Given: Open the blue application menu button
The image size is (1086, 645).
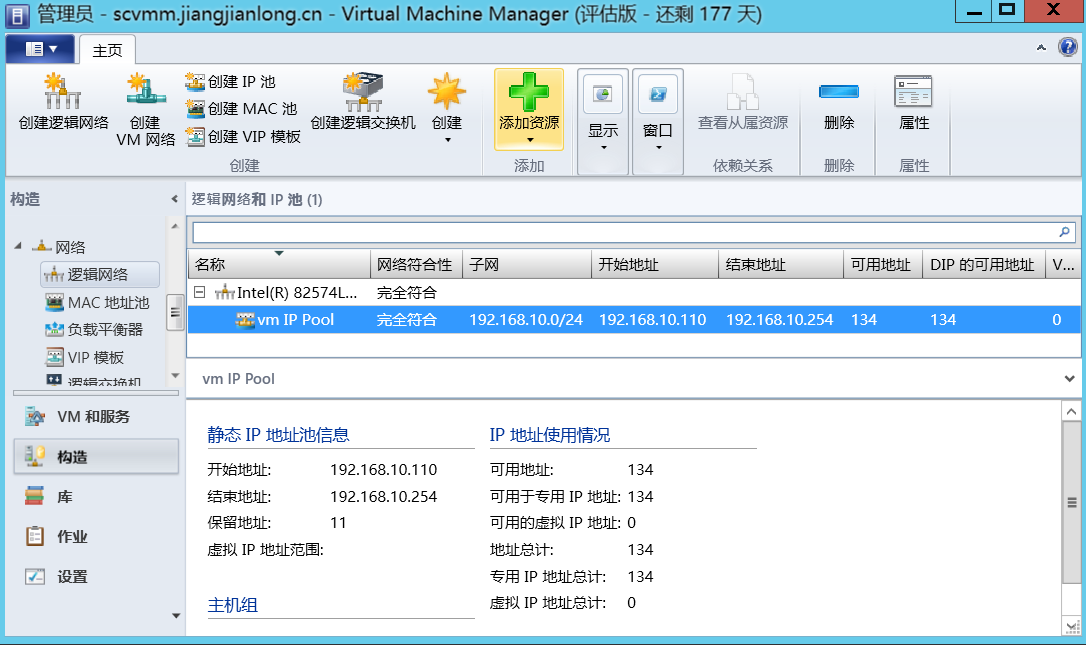Looking at the screenshot, I should [x=42, y=49].
